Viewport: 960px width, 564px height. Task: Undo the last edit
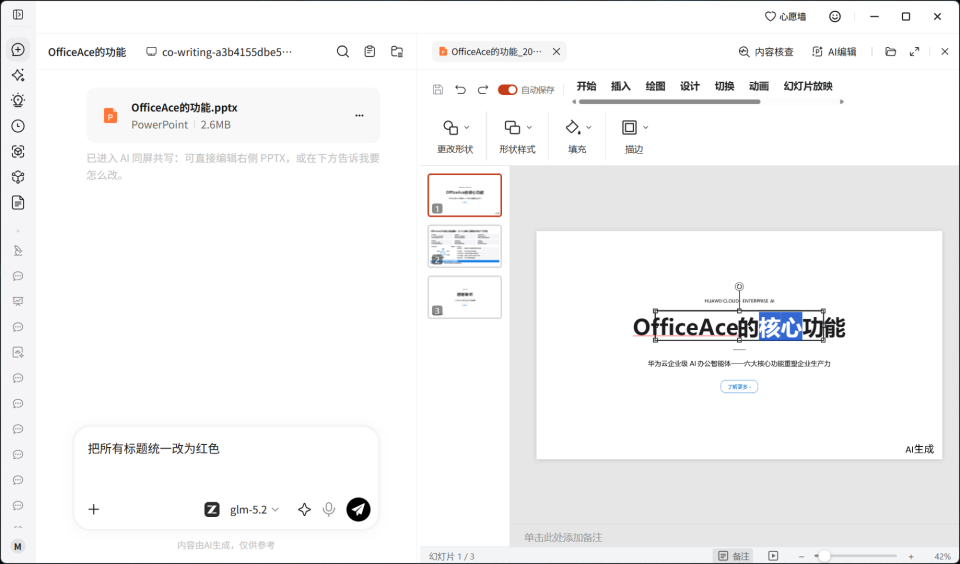tap(460, 89)
